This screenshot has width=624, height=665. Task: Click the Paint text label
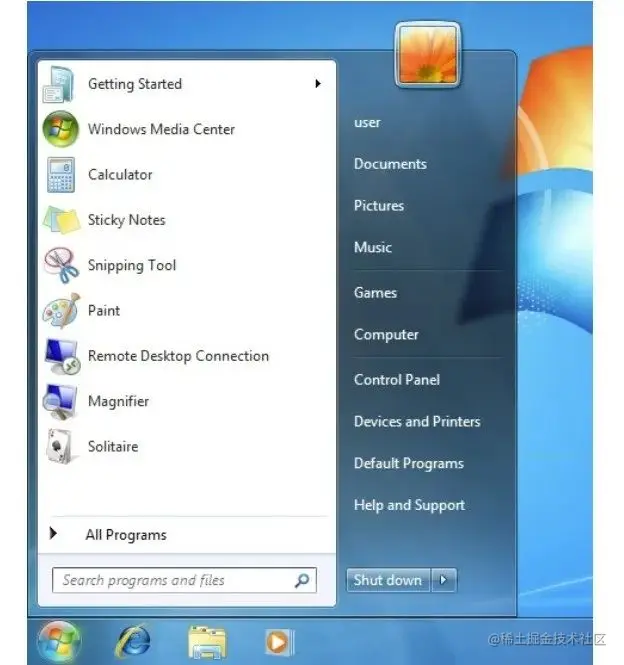104,310
